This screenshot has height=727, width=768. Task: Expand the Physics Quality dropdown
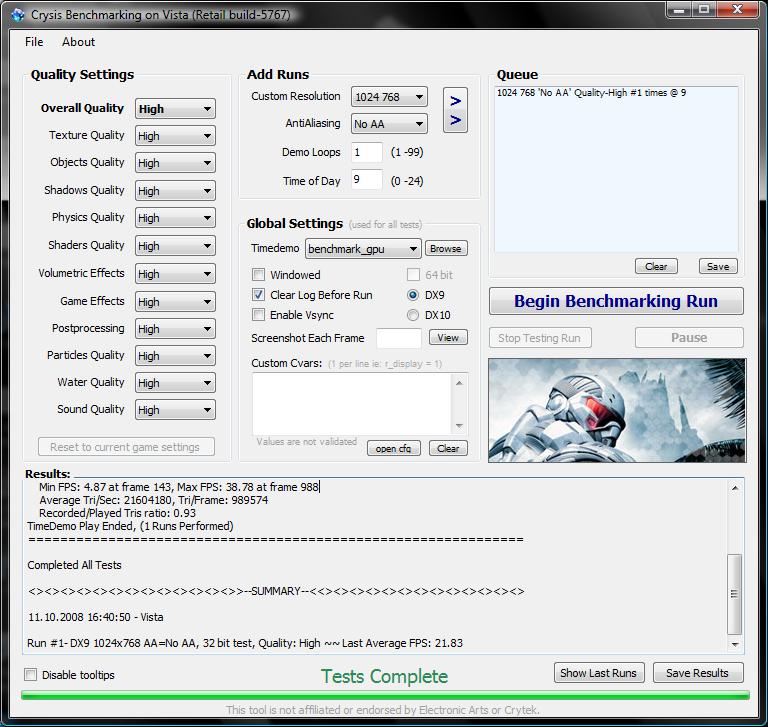pos(175,218)
